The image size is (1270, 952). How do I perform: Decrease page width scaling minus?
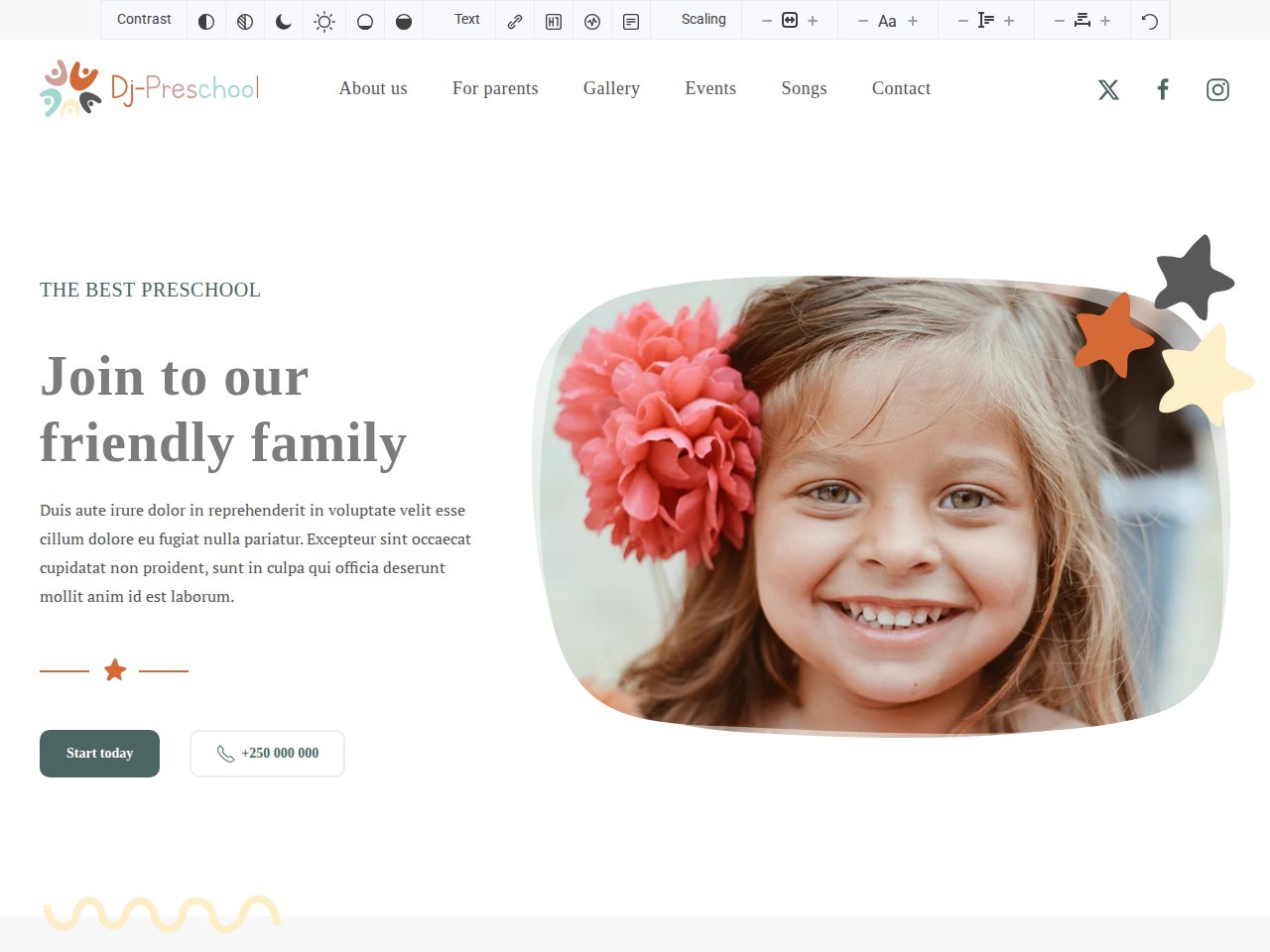767,21
